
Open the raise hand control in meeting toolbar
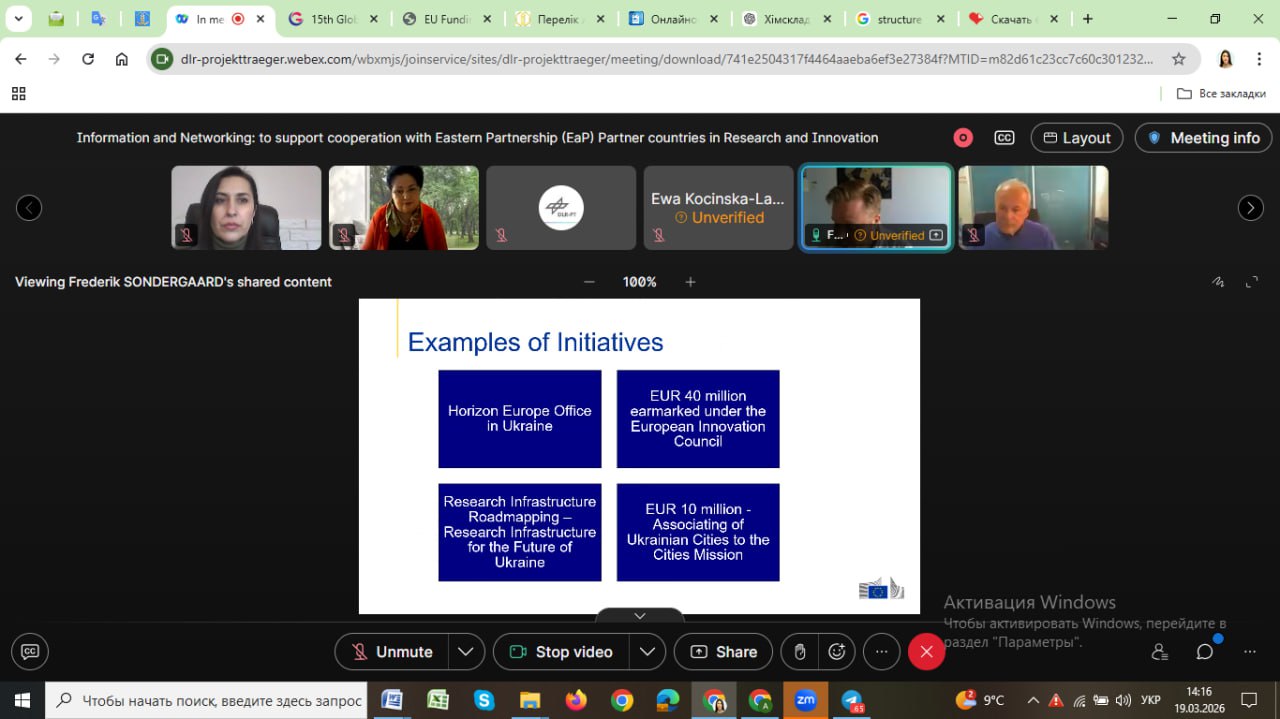coord(800,652)
